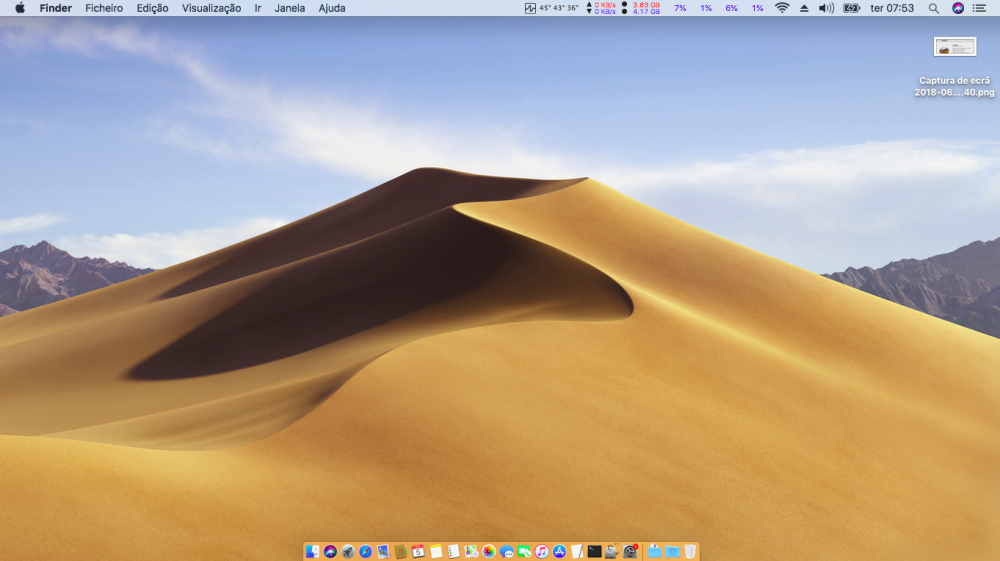Open the Ficheiro menu

coord(104,8)
